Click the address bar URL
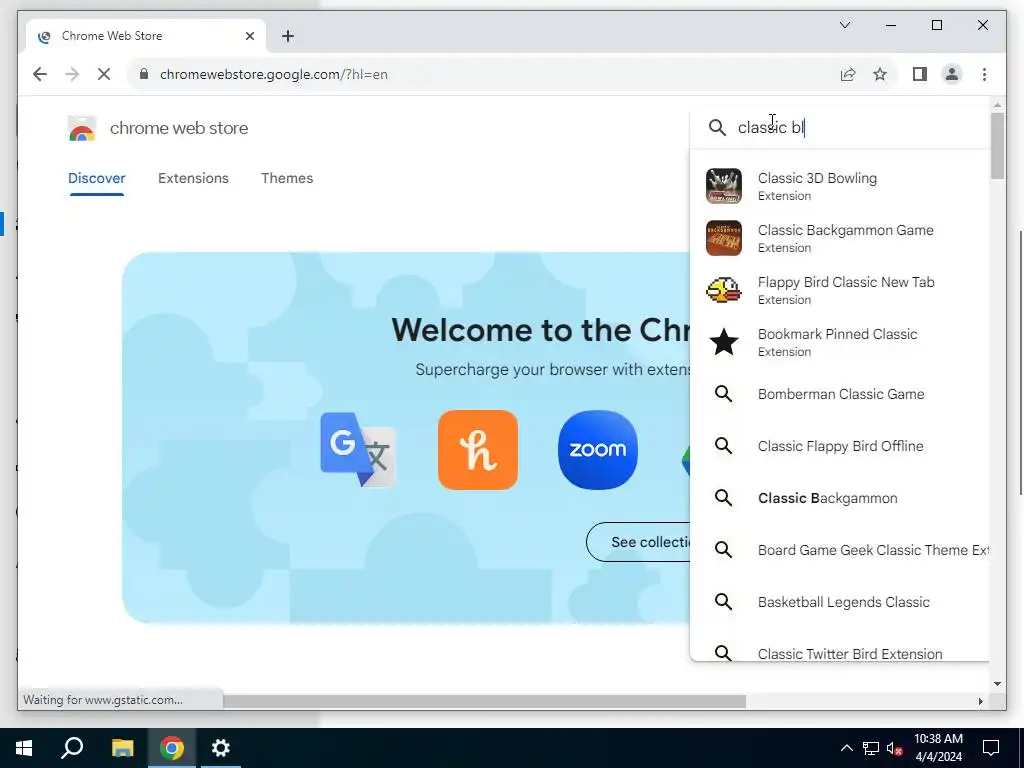The image size is (1024, 768). click(274, 74)
